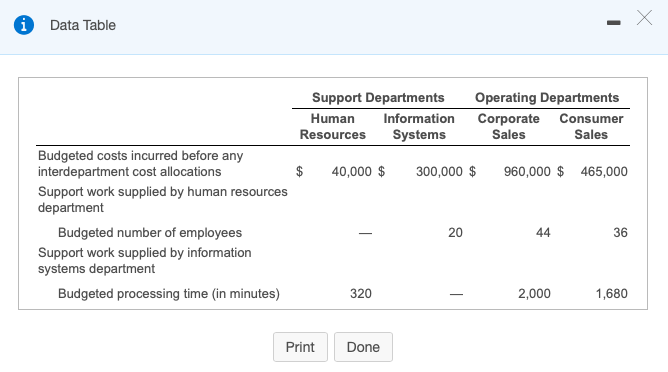Click the Print button
Viewport: 668px width, 372px height.
tap(300, 347)
